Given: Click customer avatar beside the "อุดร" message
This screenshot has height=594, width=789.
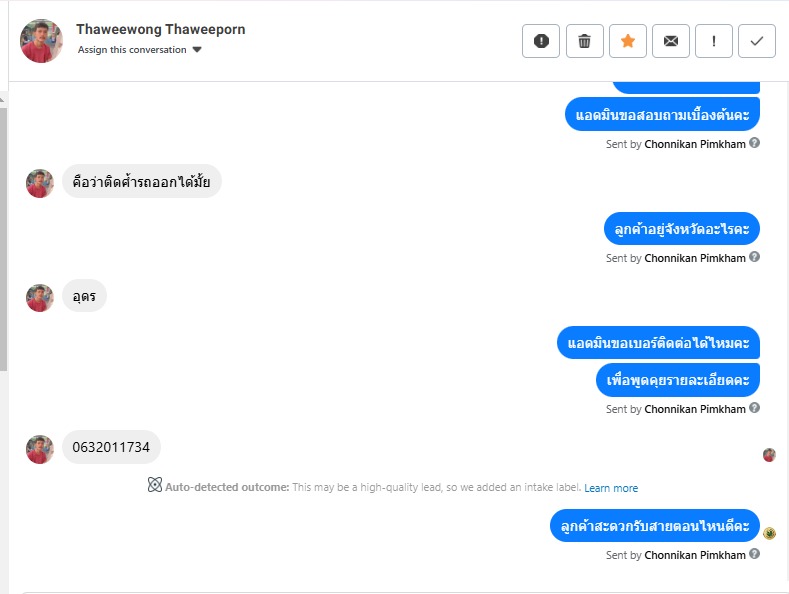Looking at the screenshot, I should click(40, 297).
